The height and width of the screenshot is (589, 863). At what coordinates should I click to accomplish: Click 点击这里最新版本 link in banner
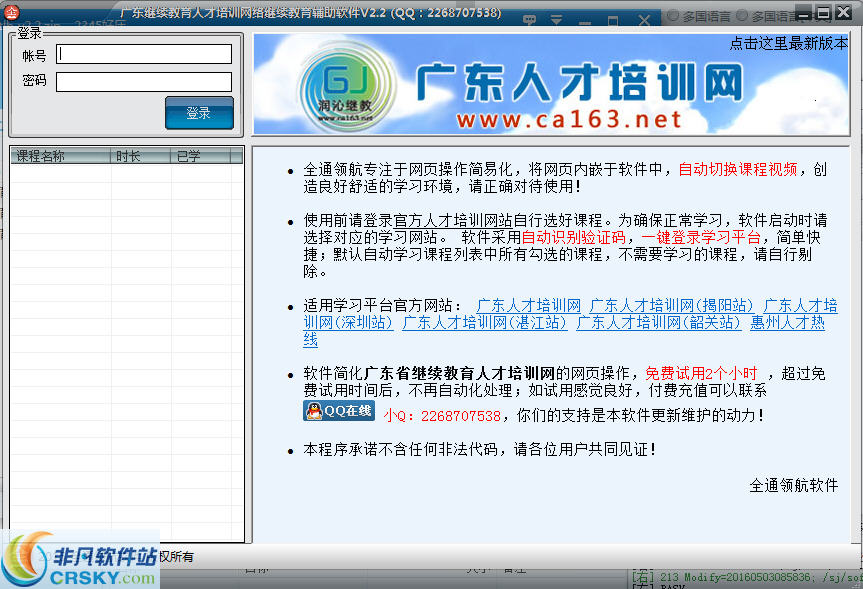coord(788,43)
